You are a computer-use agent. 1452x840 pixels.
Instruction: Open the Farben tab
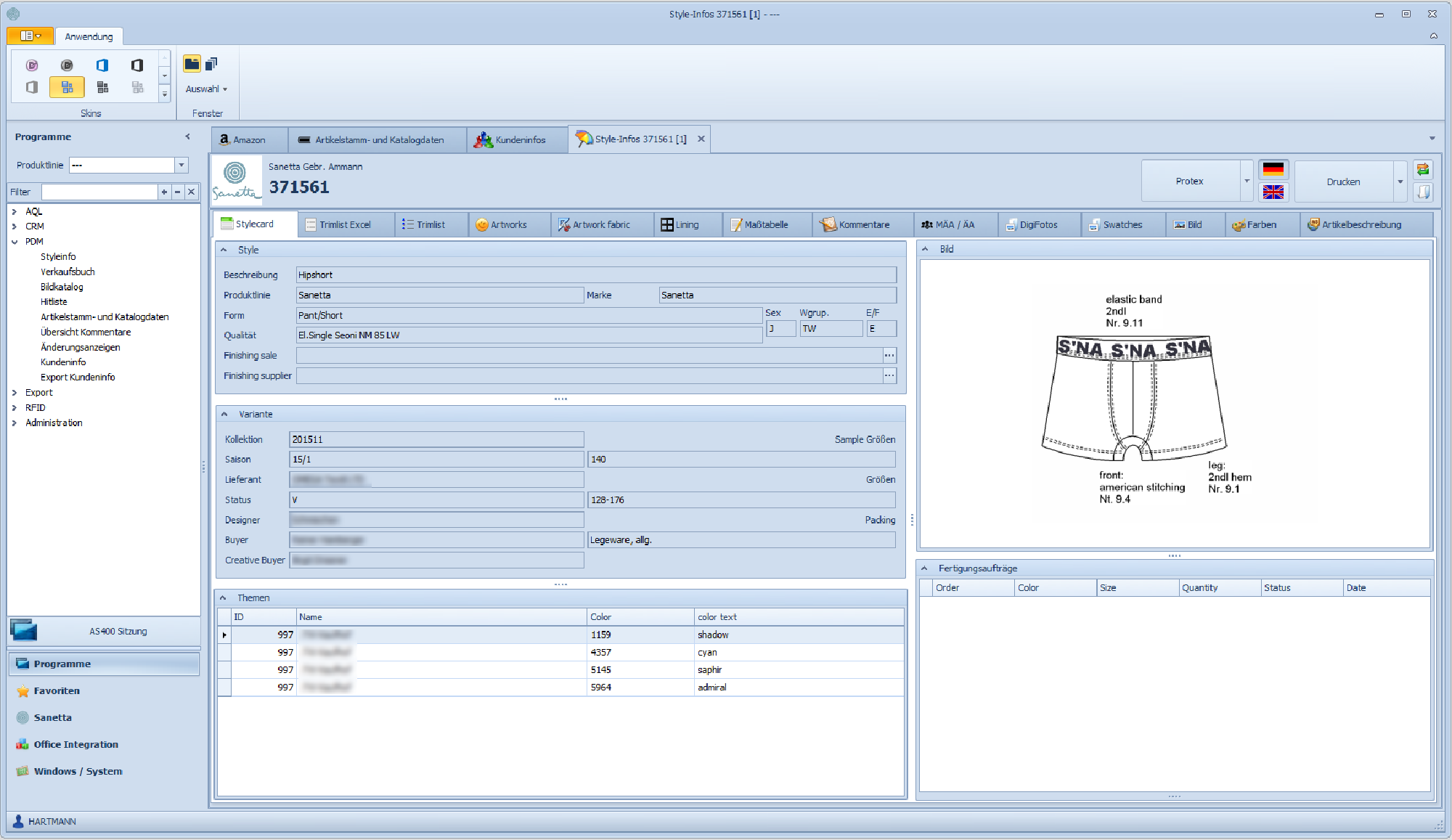click(x=1262, y=224)
